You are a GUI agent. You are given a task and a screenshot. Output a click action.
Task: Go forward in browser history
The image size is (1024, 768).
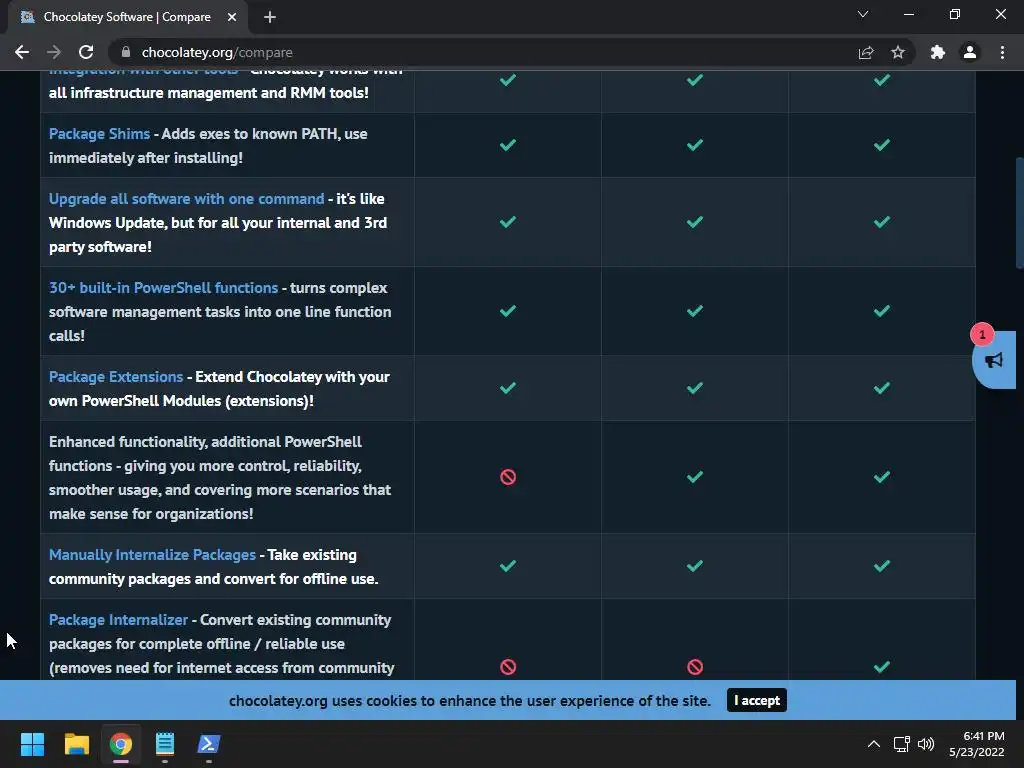54,52
